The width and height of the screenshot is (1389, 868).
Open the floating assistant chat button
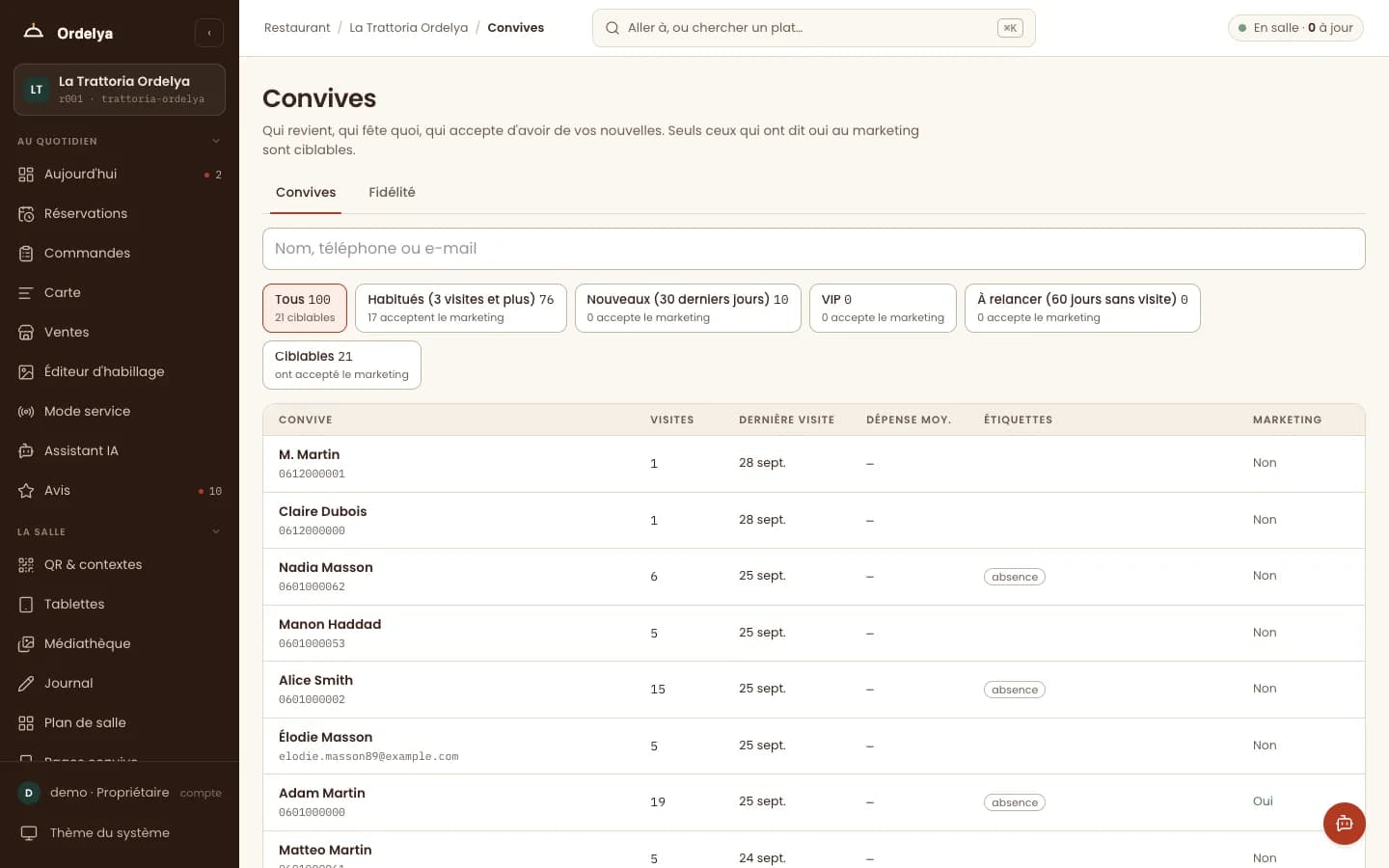pos(1345,824)
